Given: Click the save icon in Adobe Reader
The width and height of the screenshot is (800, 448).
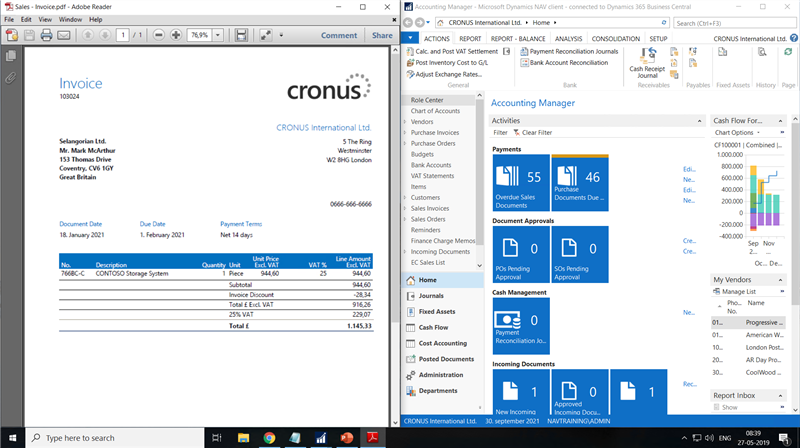Looking at the screenshot, I should click(29, 35).
